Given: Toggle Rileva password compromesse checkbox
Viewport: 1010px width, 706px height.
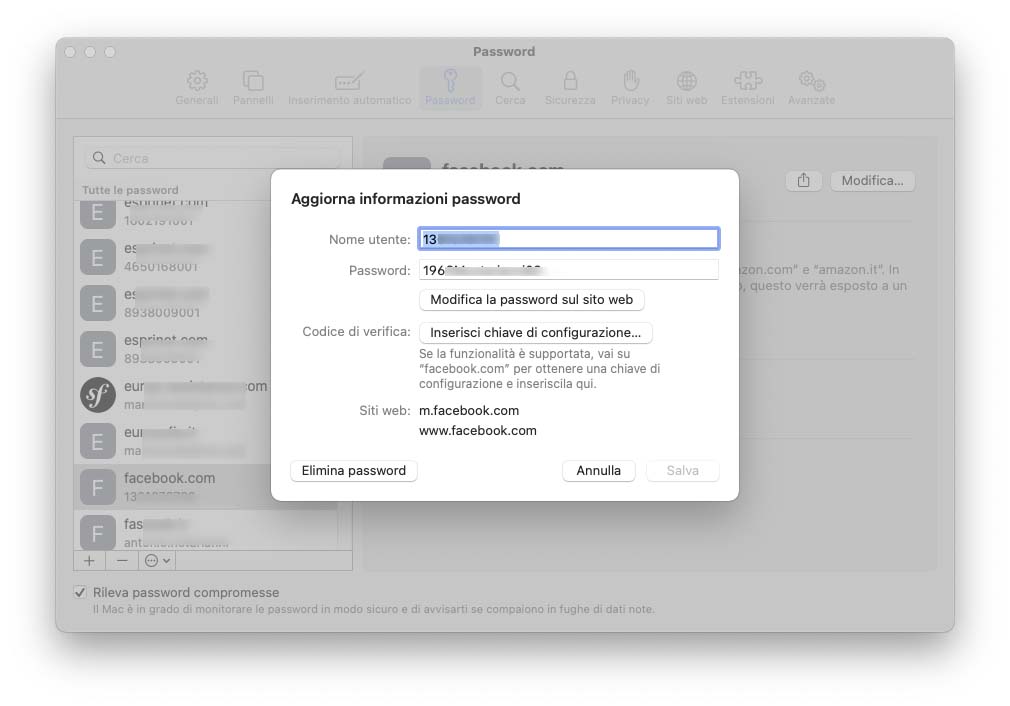Looking at the screenshot, I should pyautogui.click(x=80, y=592).
